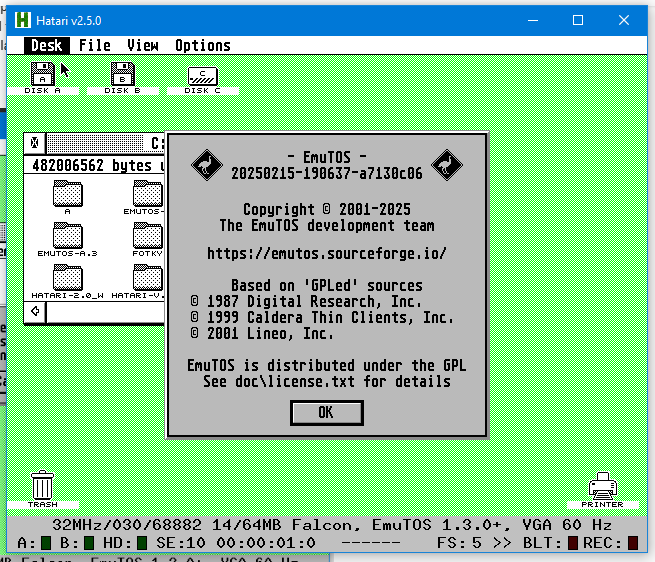Click the C: window close box

[35, 143]
